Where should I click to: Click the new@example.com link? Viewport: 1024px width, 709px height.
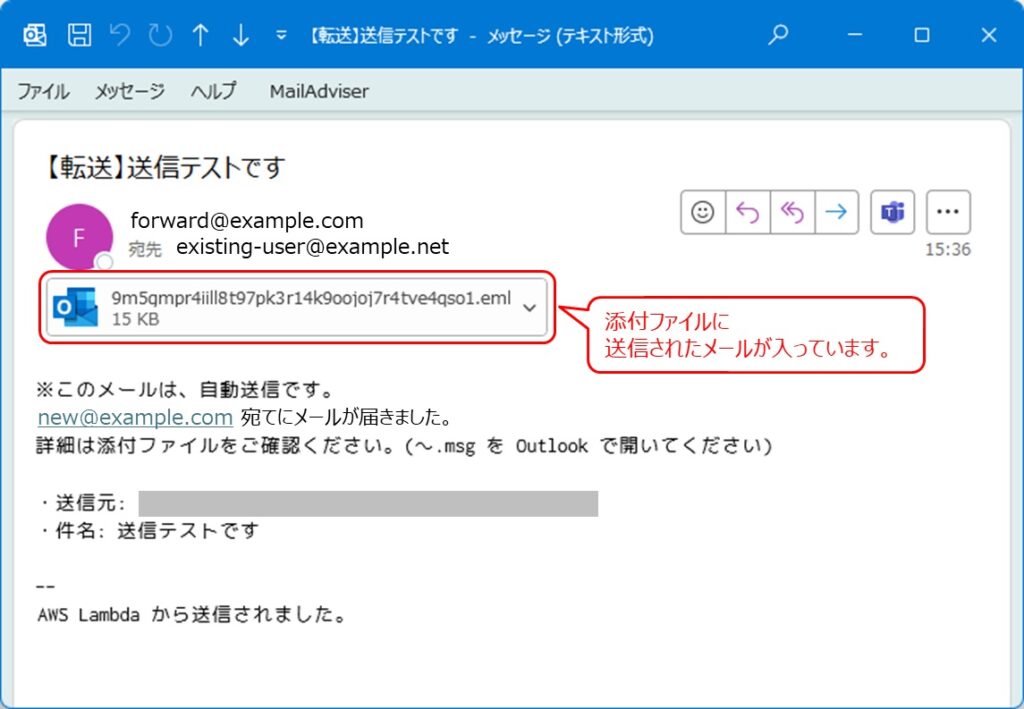pyautogui.click(x=135, y=417)
